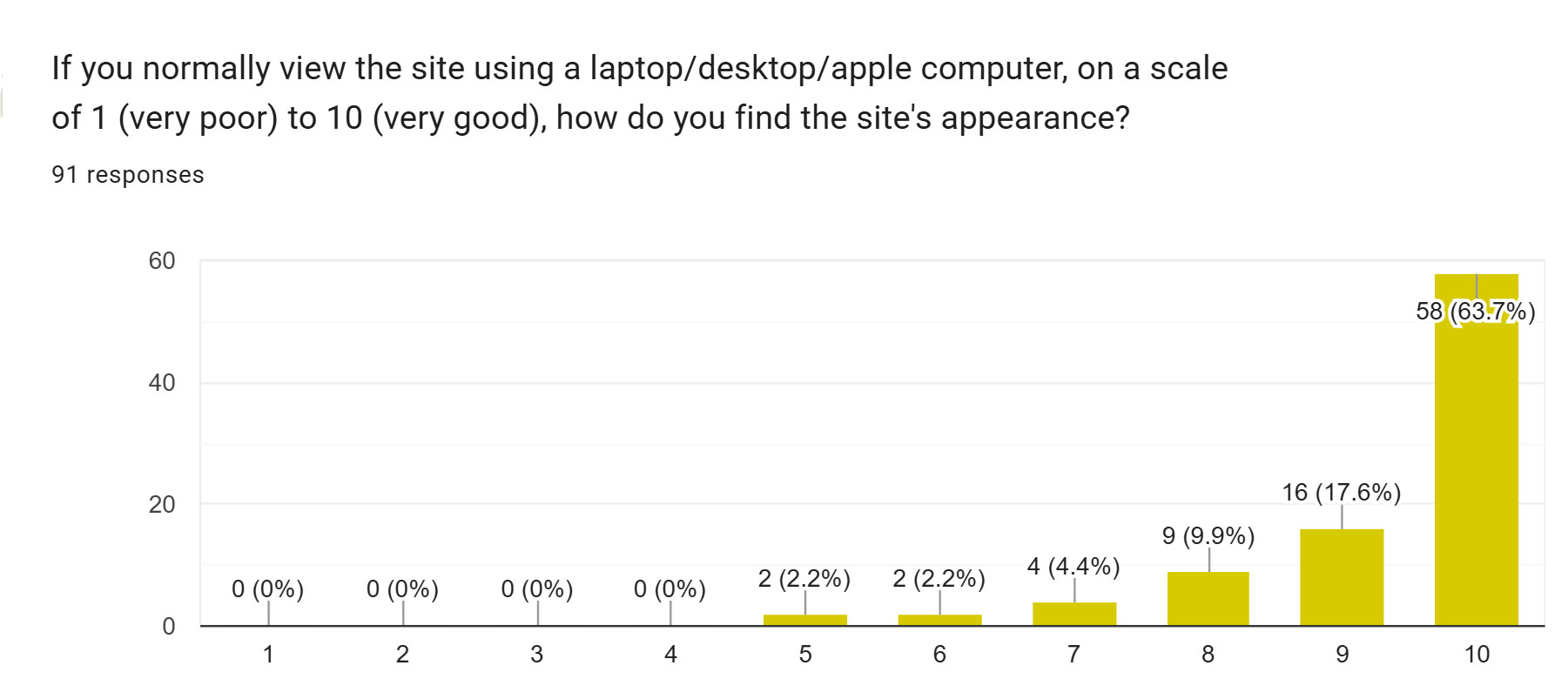Click the bar for rating 9
The width and height of the screenshot is (1568, 679).
click(x=1341, y=577)
